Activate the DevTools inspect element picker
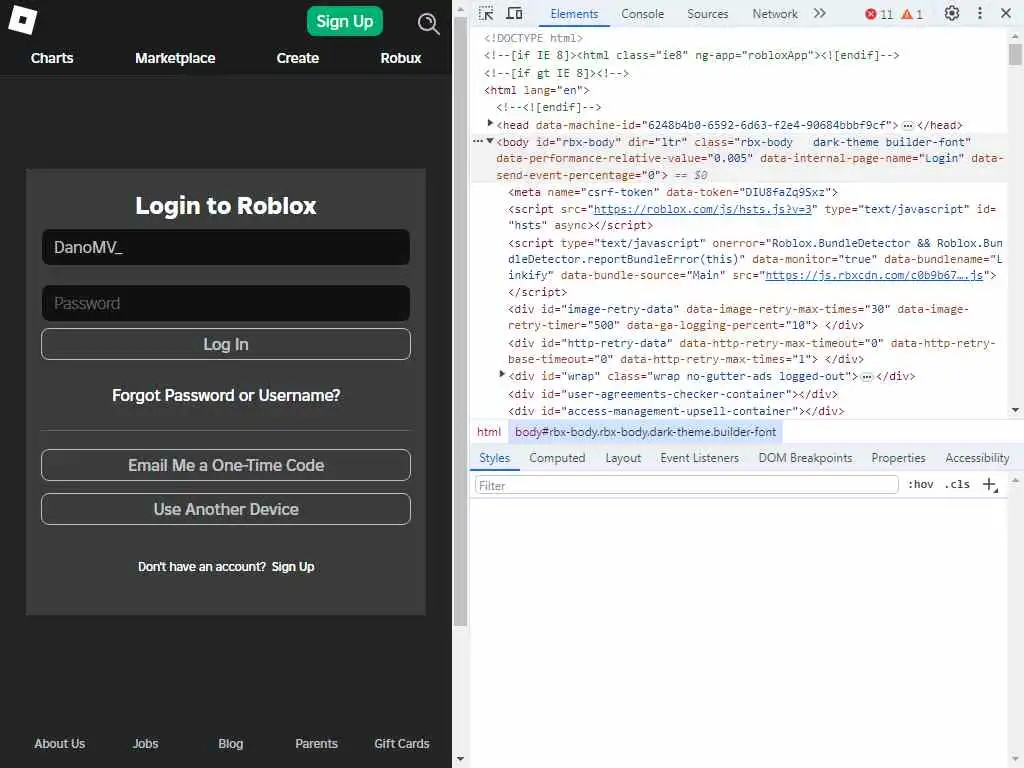 click(x=486, y=14)
